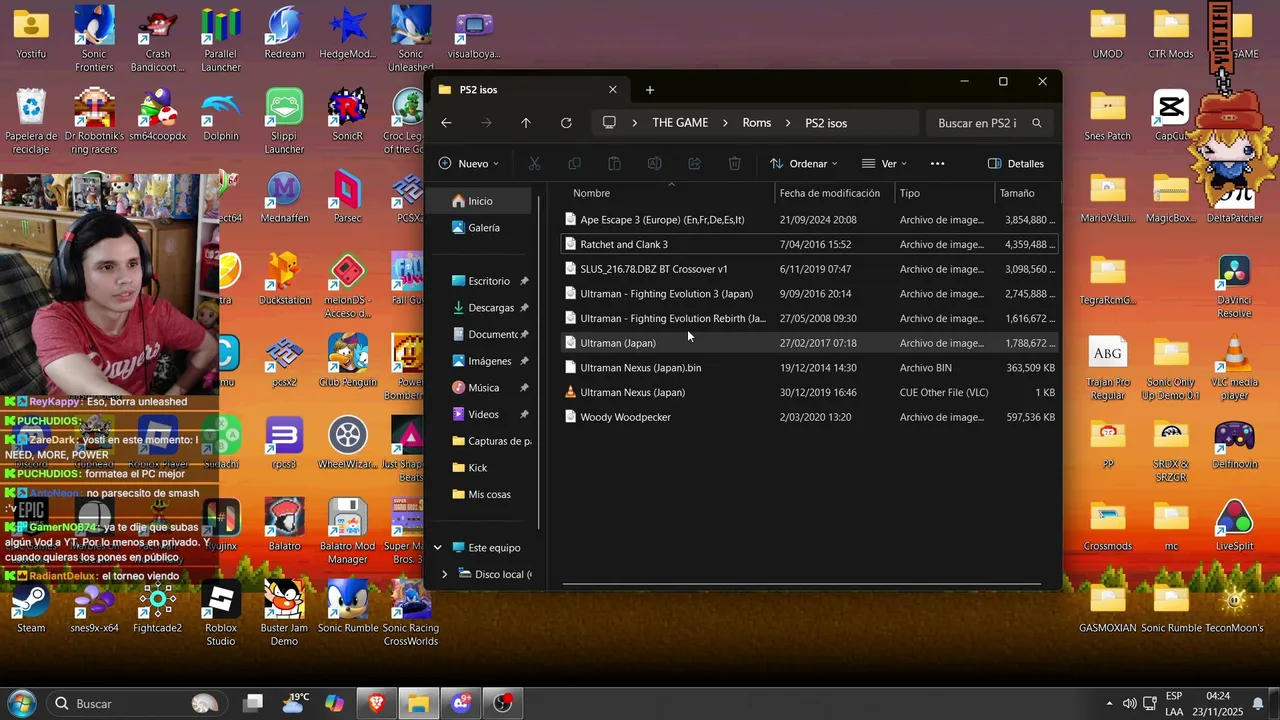Click the volume speaker tray icon
Viewport: 1280px width, 720px height.
[1130, 704]
